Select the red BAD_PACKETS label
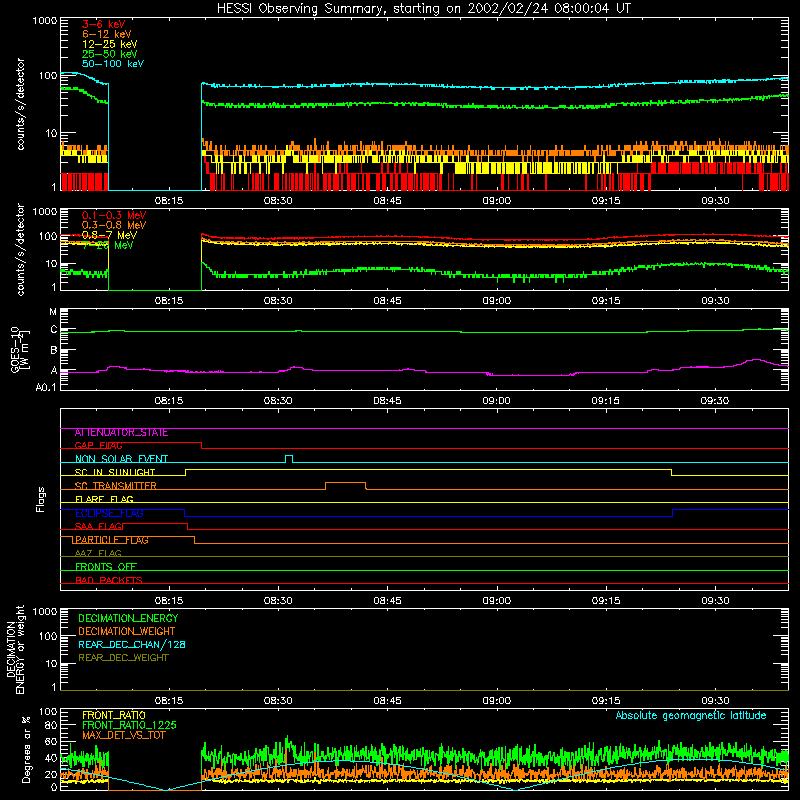Image resolution: width=800 pixels, height=800 pixels. point(109,581)
